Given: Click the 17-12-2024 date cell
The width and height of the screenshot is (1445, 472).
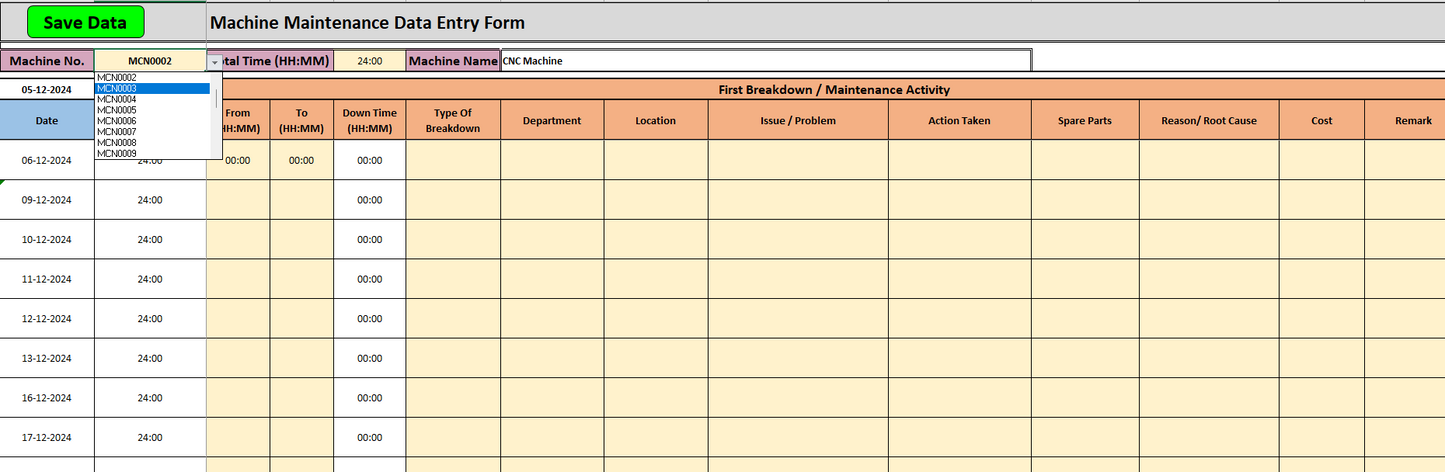Looking at the screenshot, I should pos(47,437).
